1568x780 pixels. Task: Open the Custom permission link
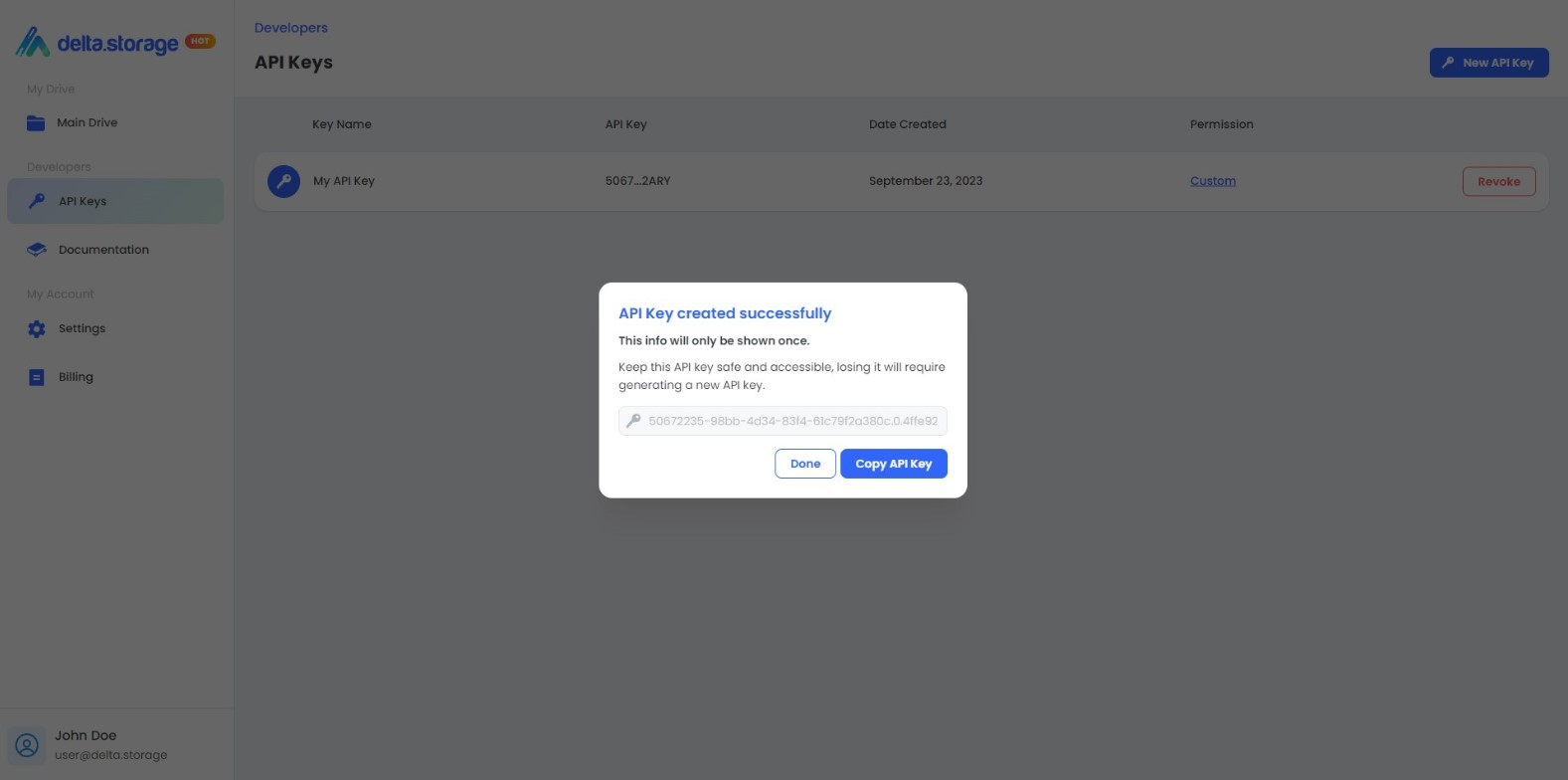coord(1213,181)
